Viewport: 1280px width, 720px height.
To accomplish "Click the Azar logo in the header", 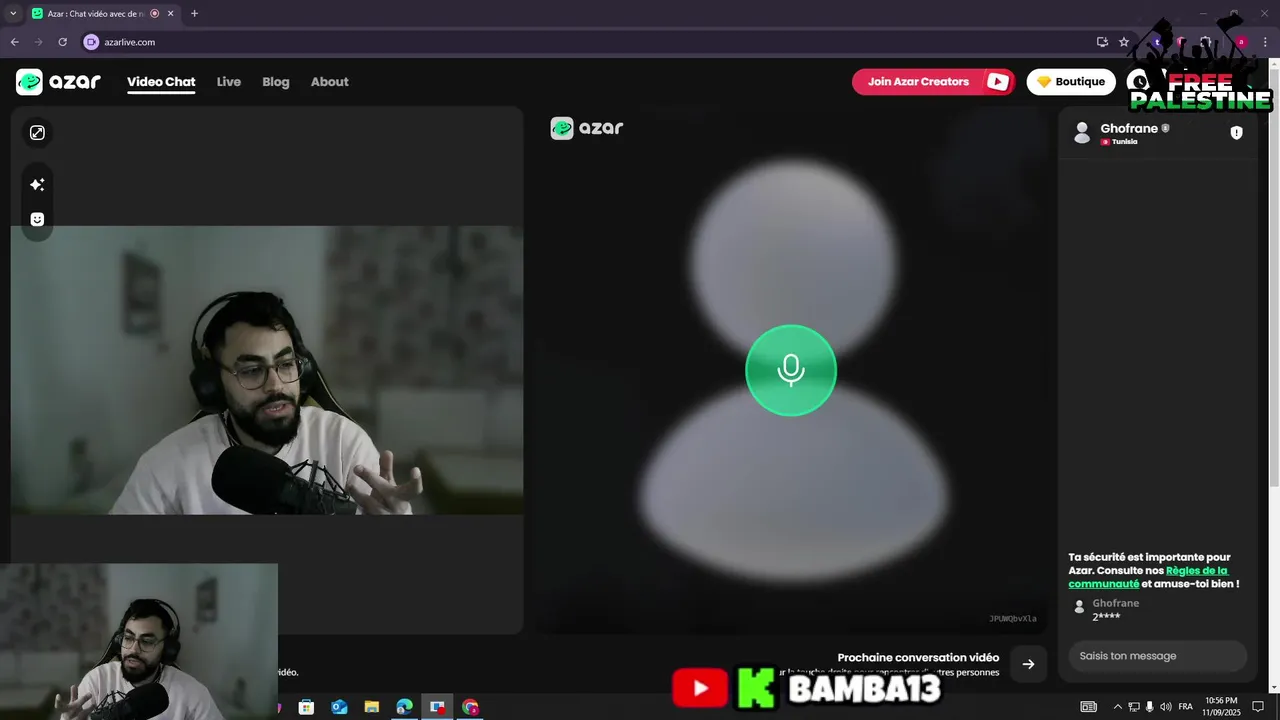I will pyautogui.click(x=58, y=82).
